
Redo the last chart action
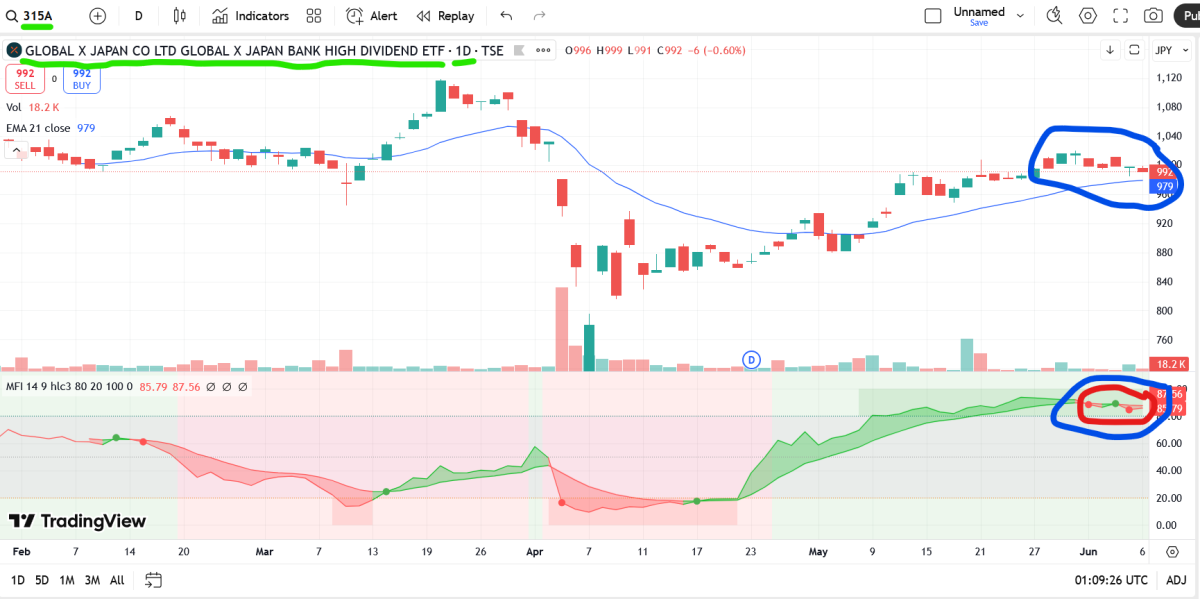540,16
